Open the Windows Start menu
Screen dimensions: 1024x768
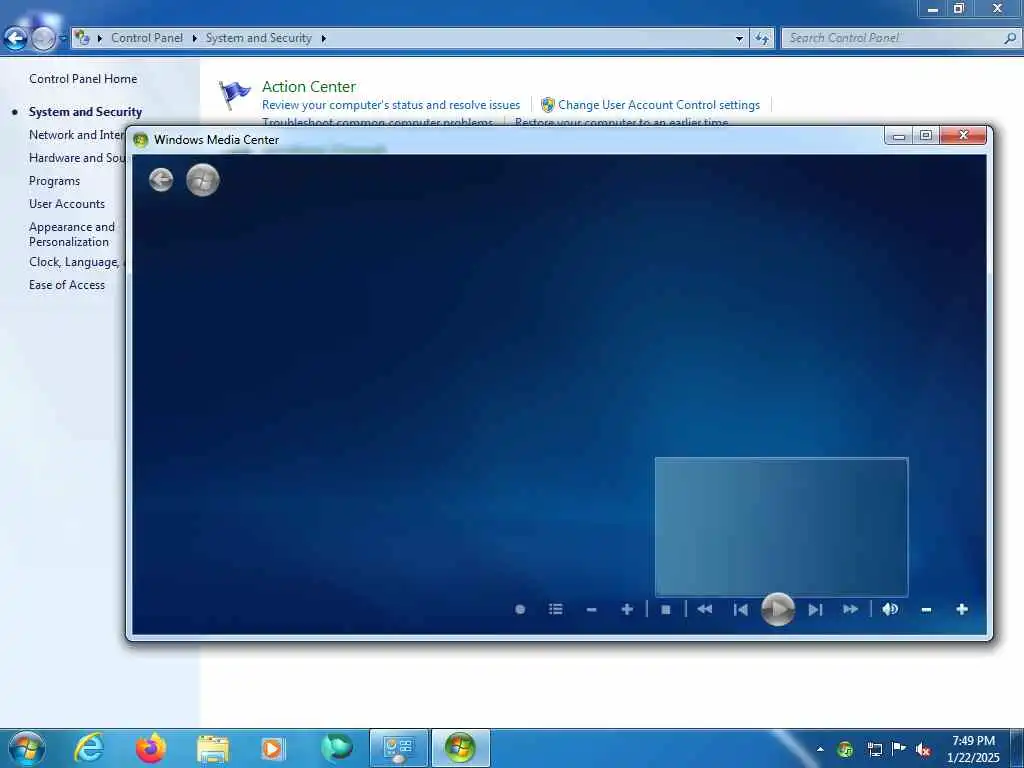coord(27,748)
